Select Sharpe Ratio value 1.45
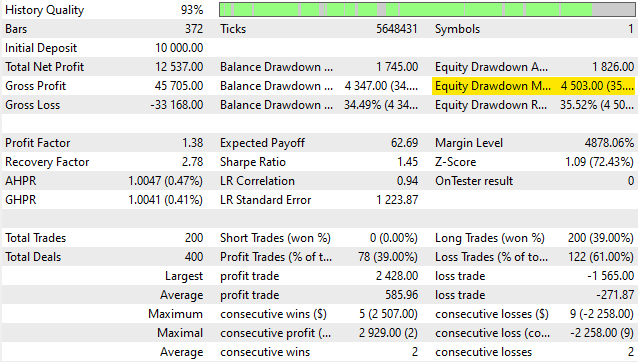This screenshot has width=639, height=362. (408, 162)
